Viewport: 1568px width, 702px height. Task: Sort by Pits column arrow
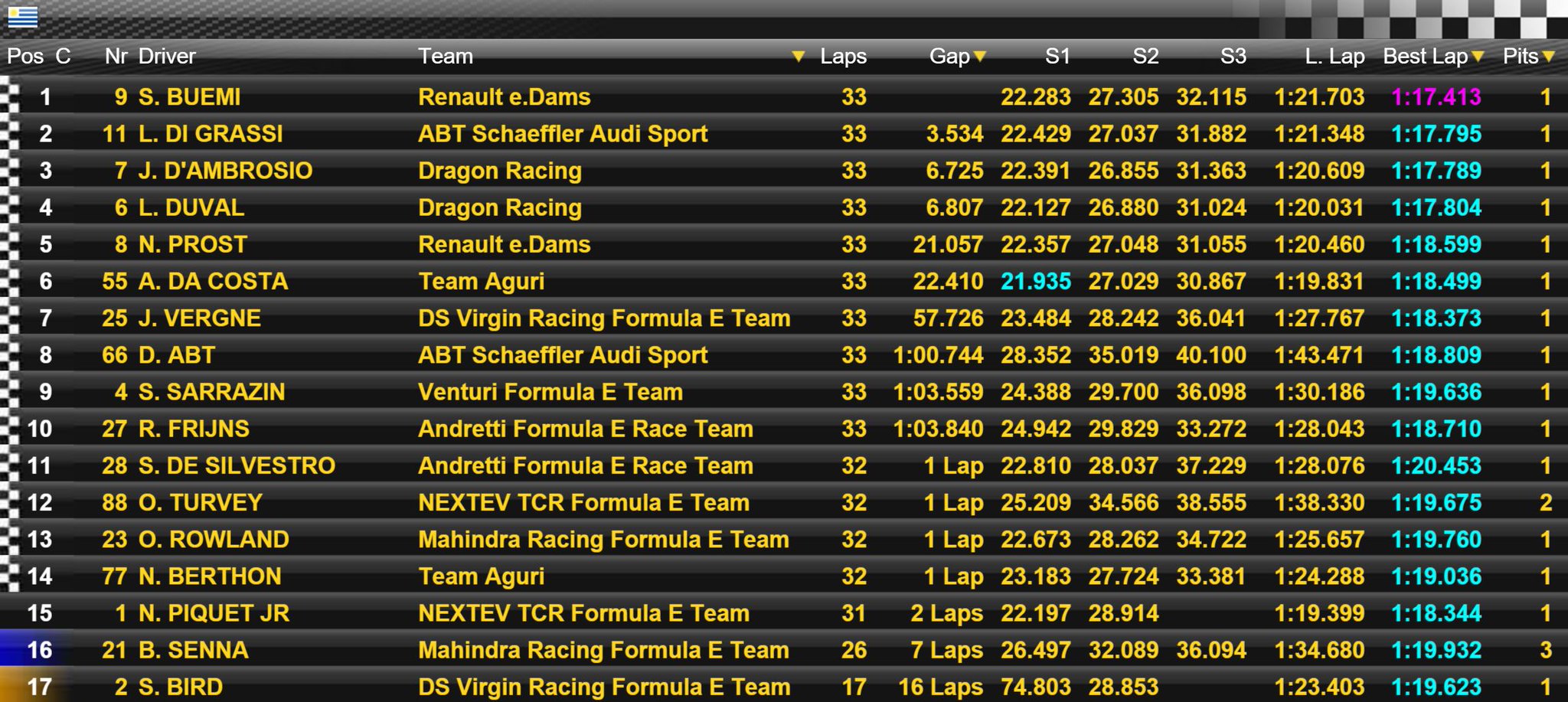click(1549, 57)
